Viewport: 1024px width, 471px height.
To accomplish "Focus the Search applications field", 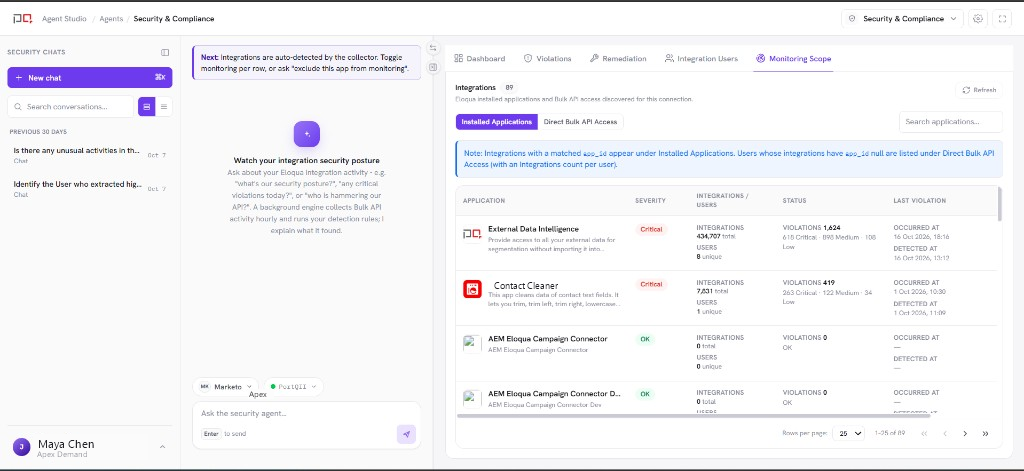I will click(951, 122).
